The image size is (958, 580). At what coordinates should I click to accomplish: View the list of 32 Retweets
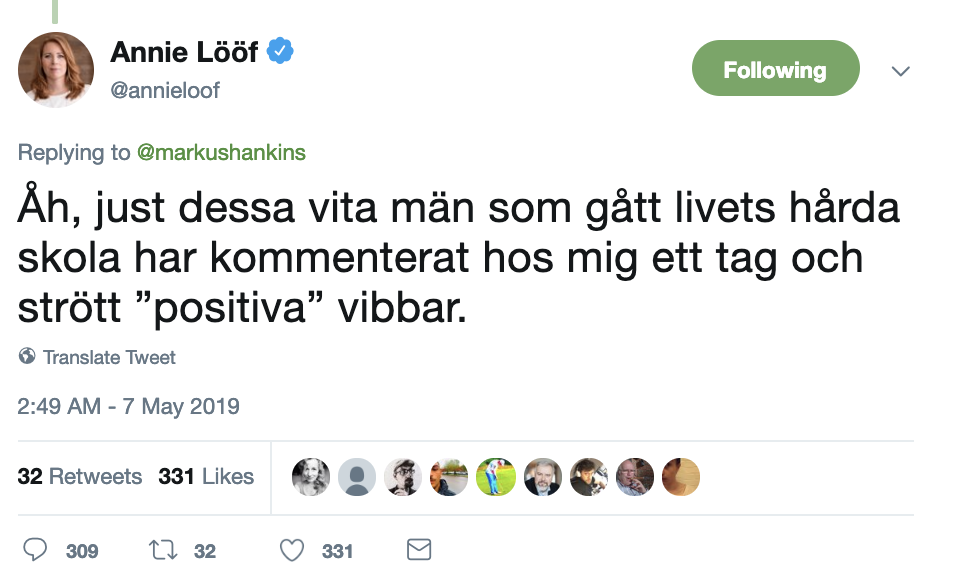click(x=79, y=476)
